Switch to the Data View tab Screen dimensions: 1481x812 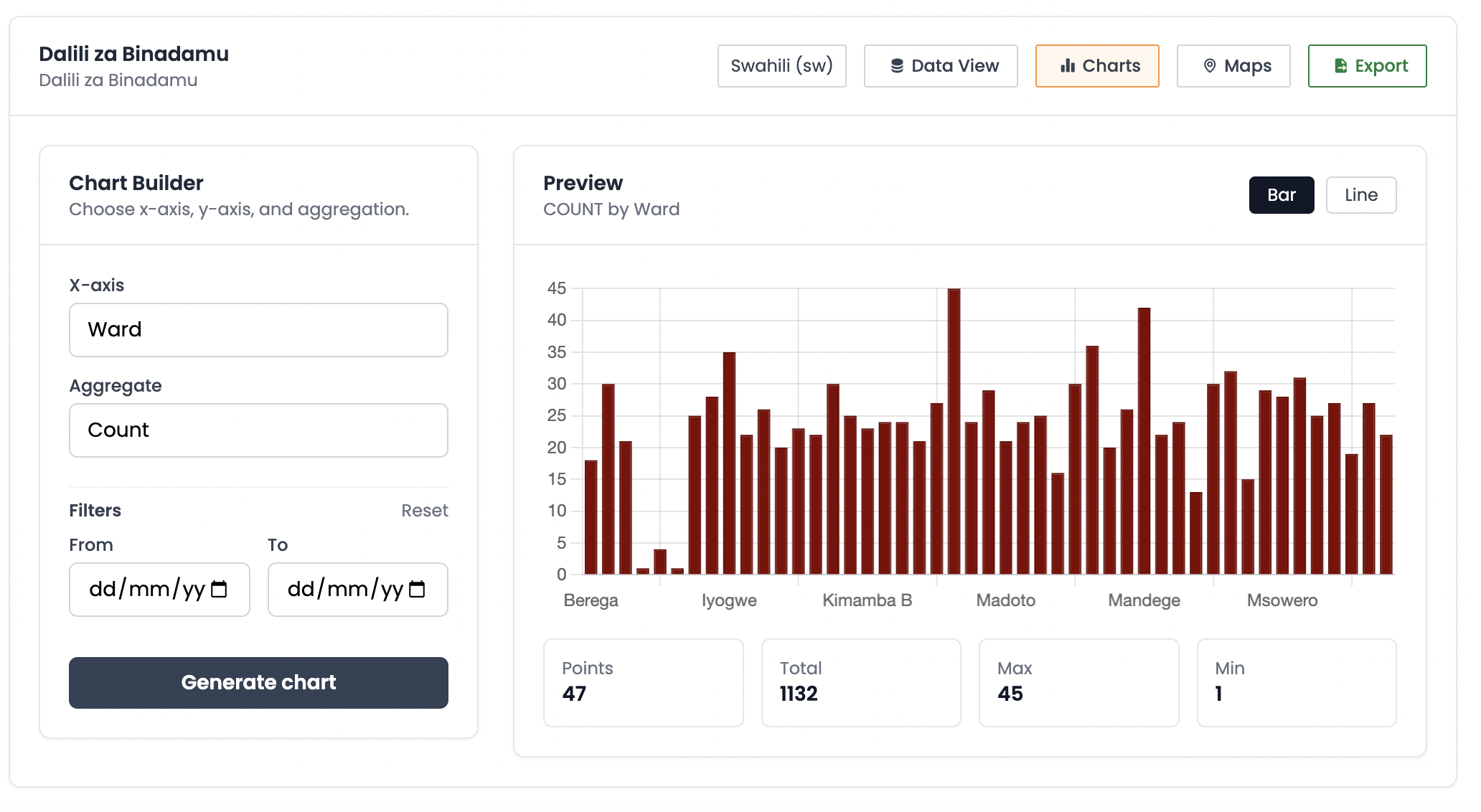[941, 65]
